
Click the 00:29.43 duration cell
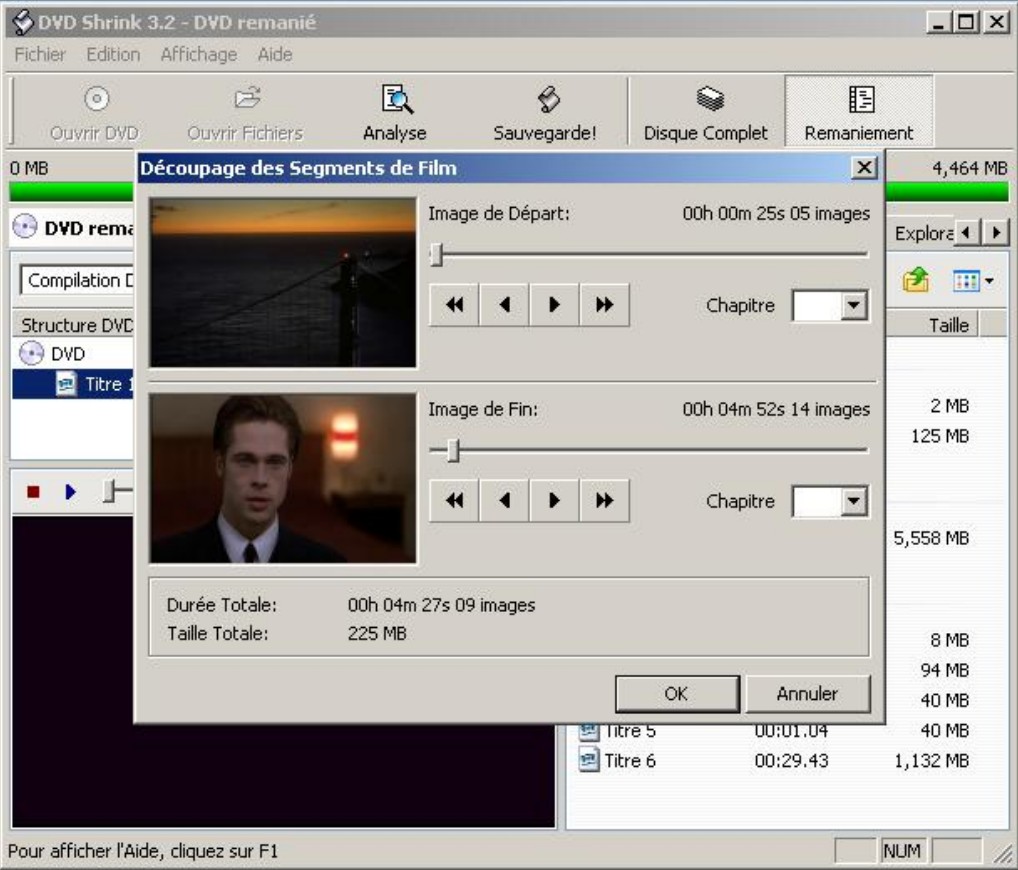pos(791,760)
